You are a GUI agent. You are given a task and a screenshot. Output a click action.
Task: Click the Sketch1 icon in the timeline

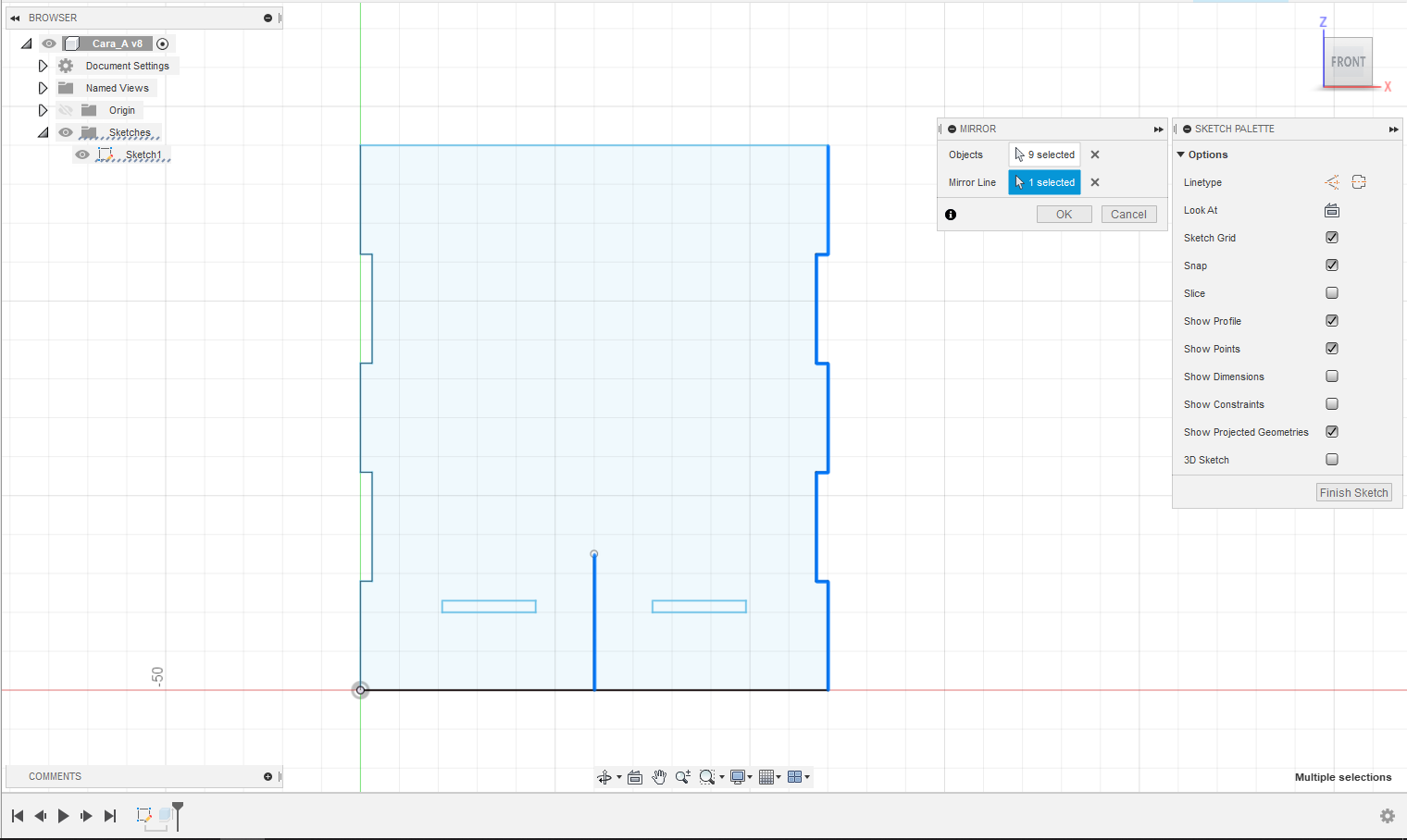(143, 815)
